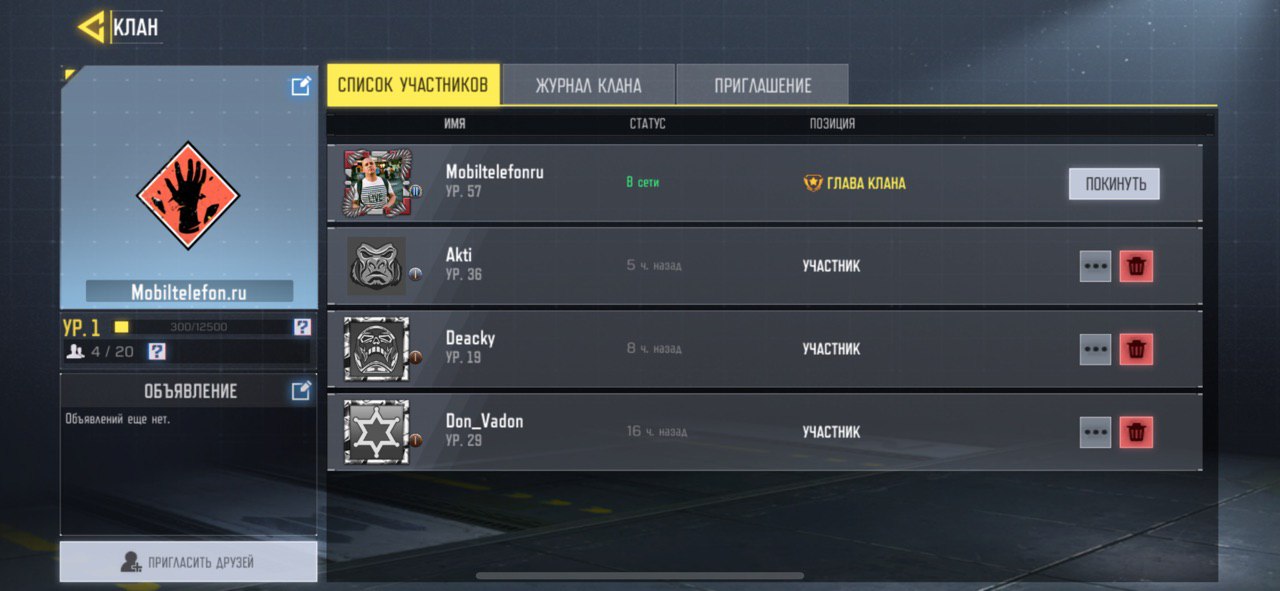Click the help question mark beside clan XP bar
The width and height of the screenshot is (1280, 591).
tap(302, 327)
